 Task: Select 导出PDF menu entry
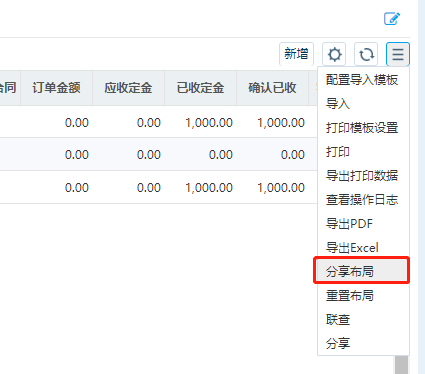(362, 224)
